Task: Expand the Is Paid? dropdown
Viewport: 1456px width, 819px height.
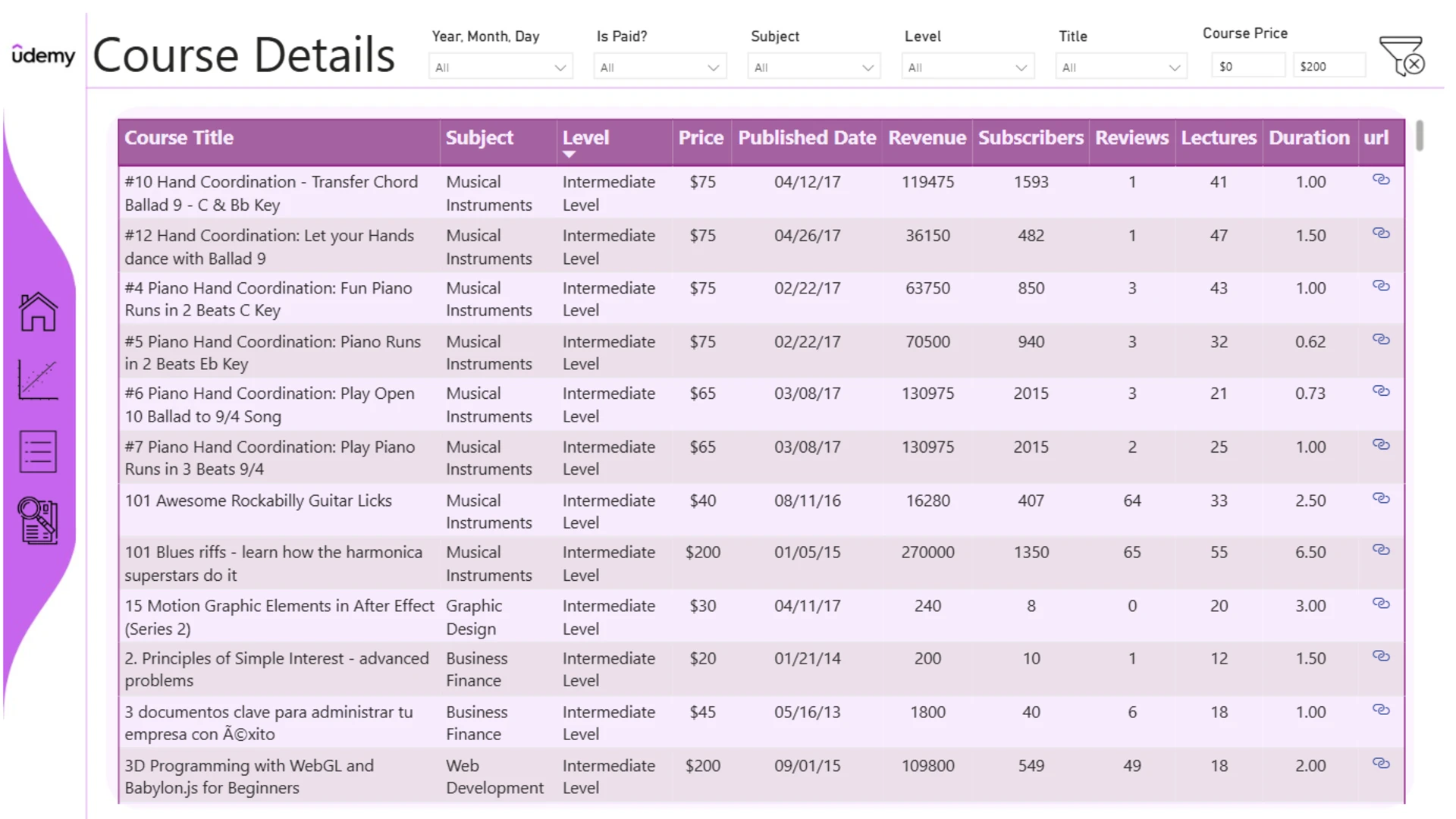Action: [x=660, y=67]
